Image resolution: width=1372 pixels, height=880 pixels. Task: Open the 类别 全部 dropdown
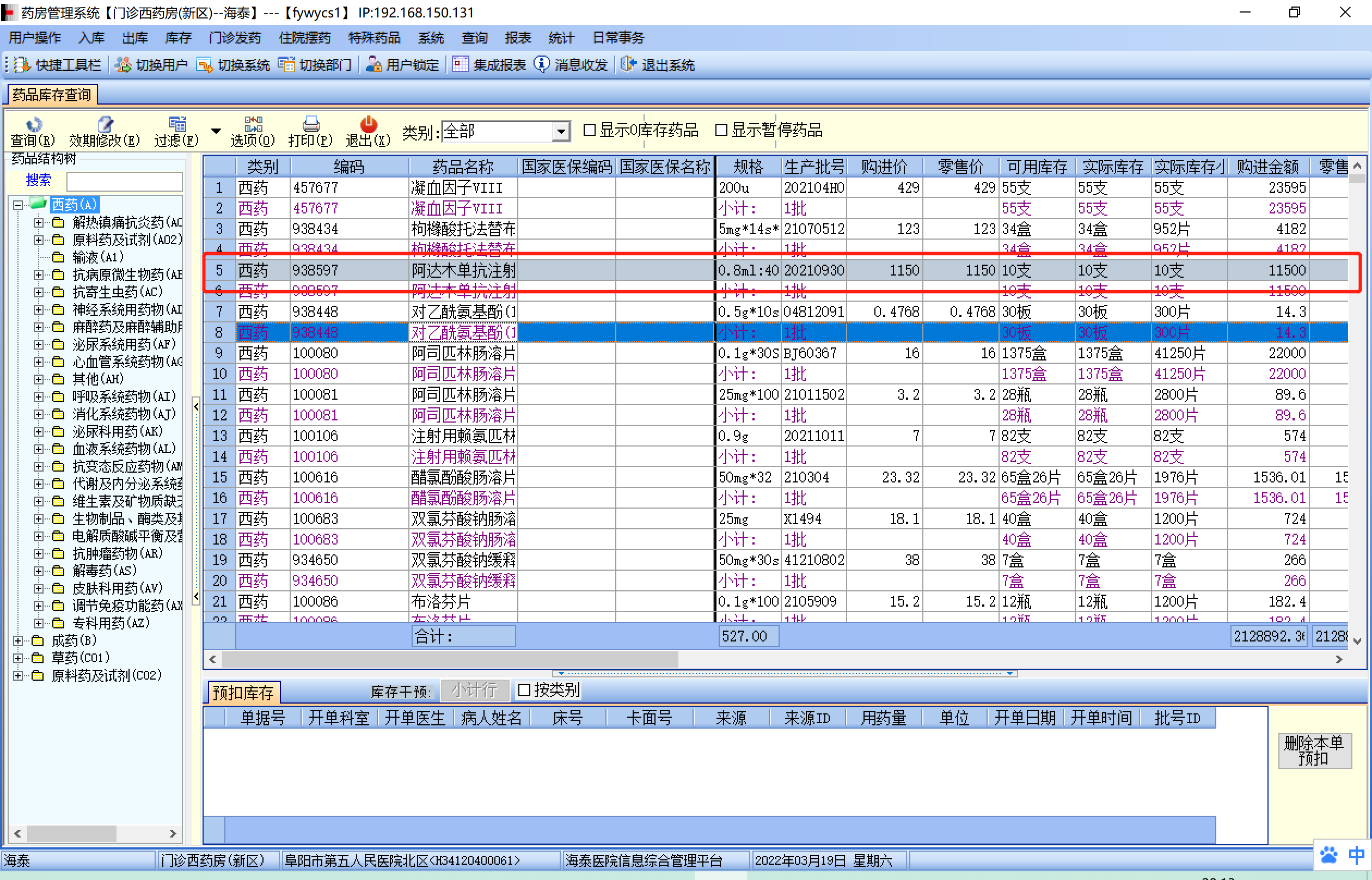[x=561, y=132]
